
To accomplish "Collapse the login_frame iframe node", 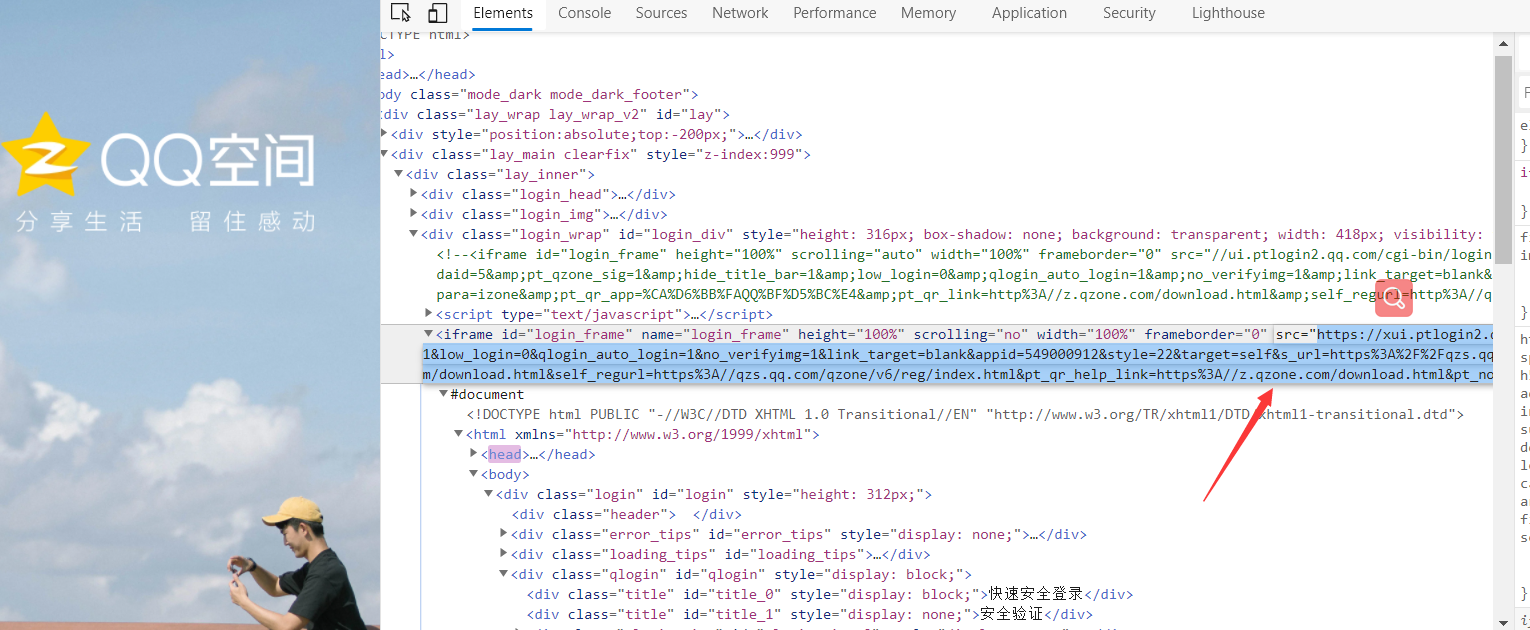I will point(429,334).
